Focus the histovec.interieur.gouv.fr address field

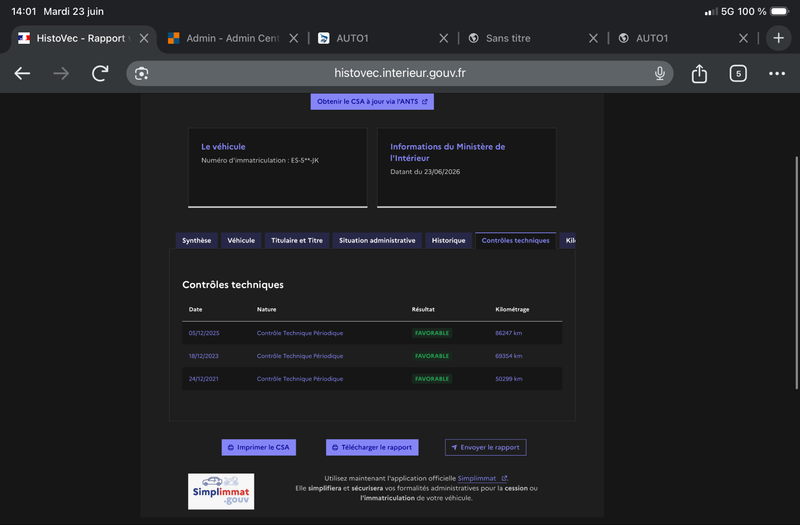click(399, 73)
